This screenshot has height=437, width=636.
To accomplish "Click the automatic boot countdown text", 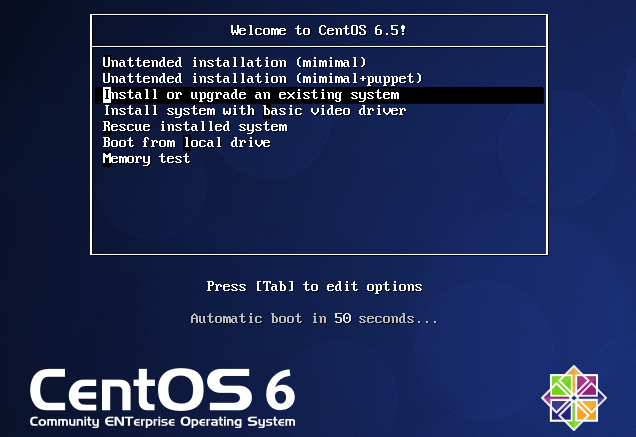I will coord(314,319).
